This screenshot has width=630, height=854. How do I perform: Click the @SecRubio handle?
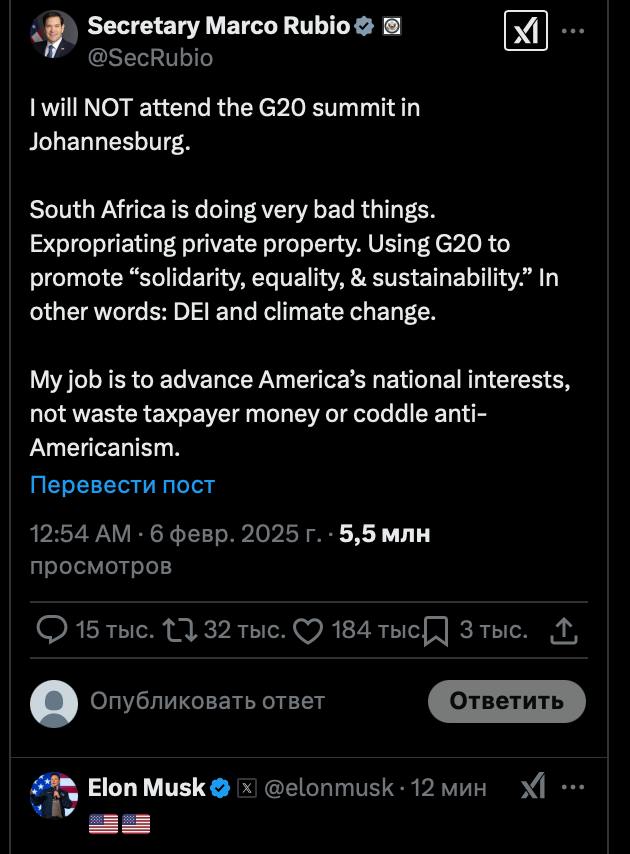pos(150,58)
